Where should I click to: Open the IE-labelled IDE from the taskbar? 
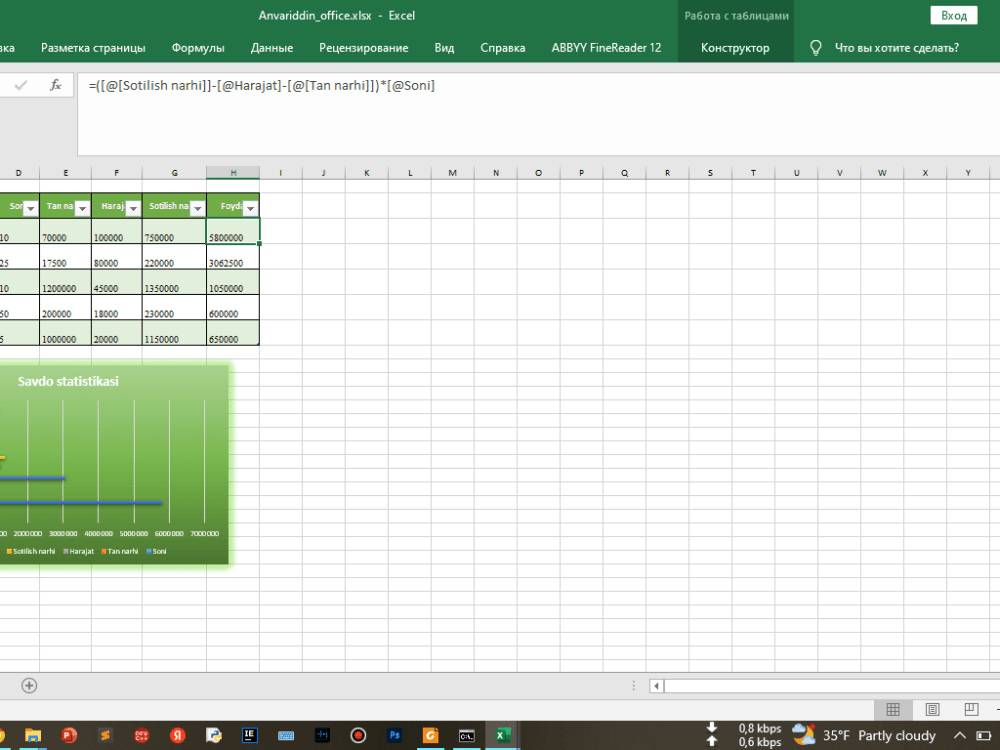pos(249,735)
